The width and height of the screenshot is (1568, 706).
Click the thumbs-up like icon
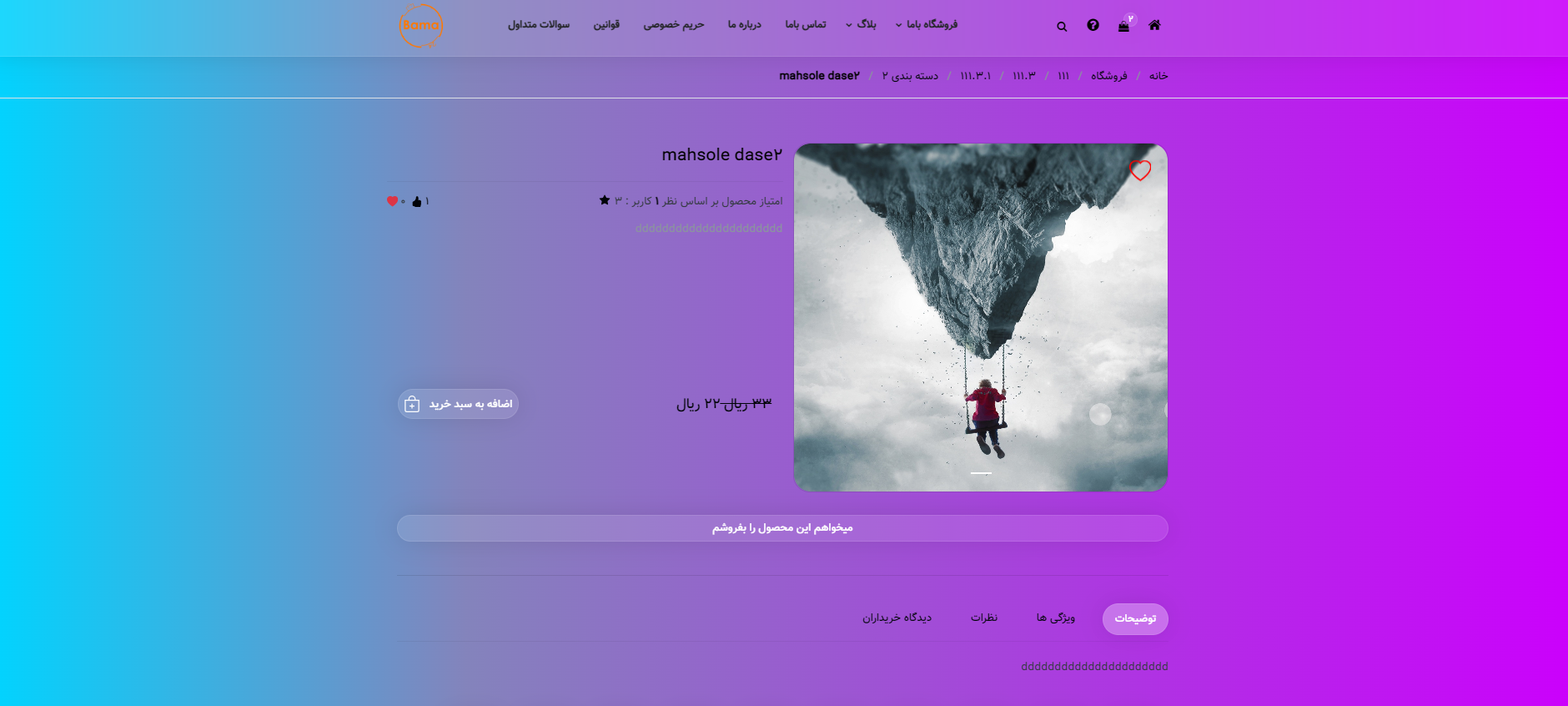click(x=417, y=202)
